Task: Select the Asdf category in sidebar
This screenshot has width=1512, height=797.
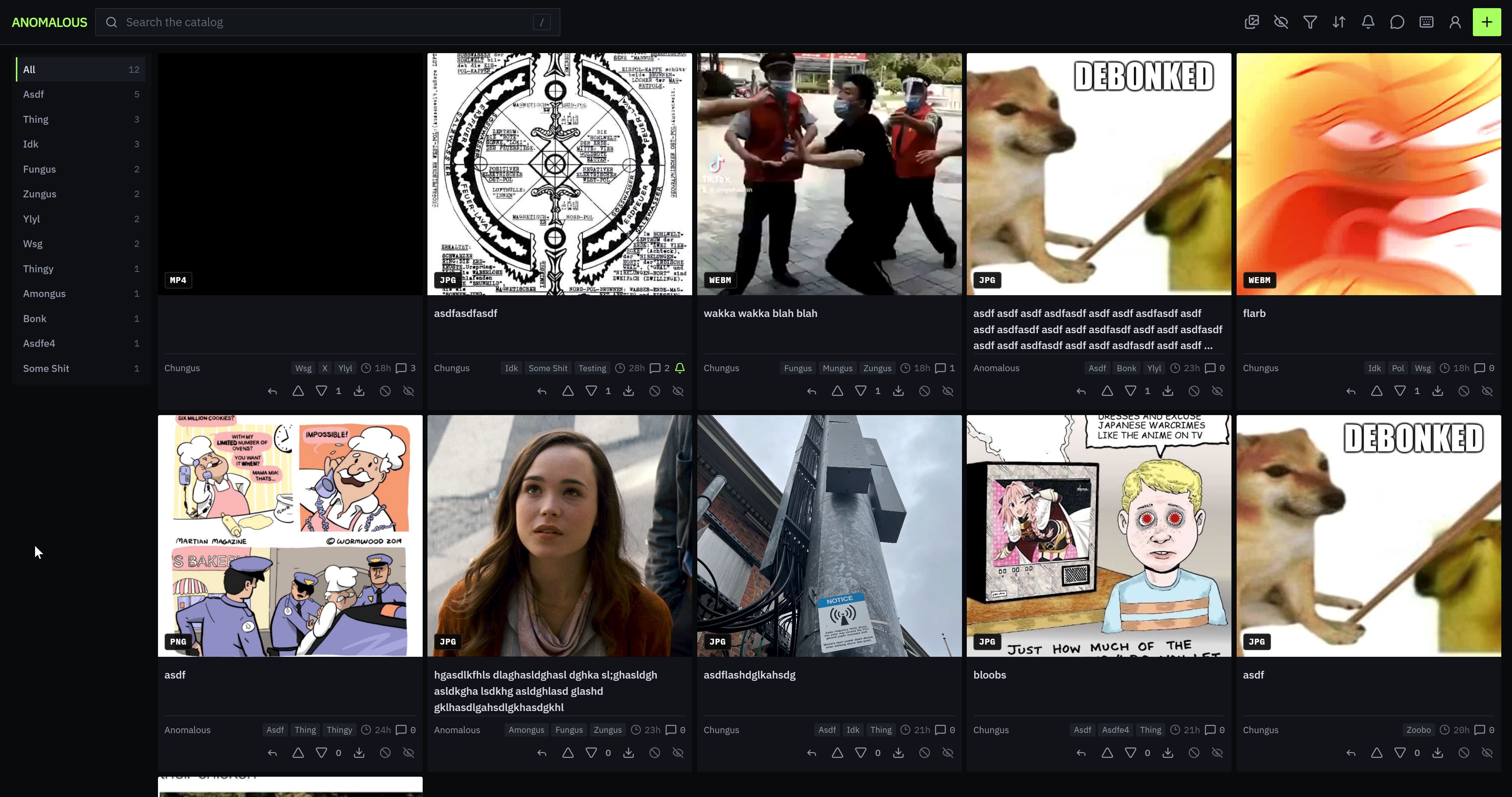Action: tap(81, 94)
